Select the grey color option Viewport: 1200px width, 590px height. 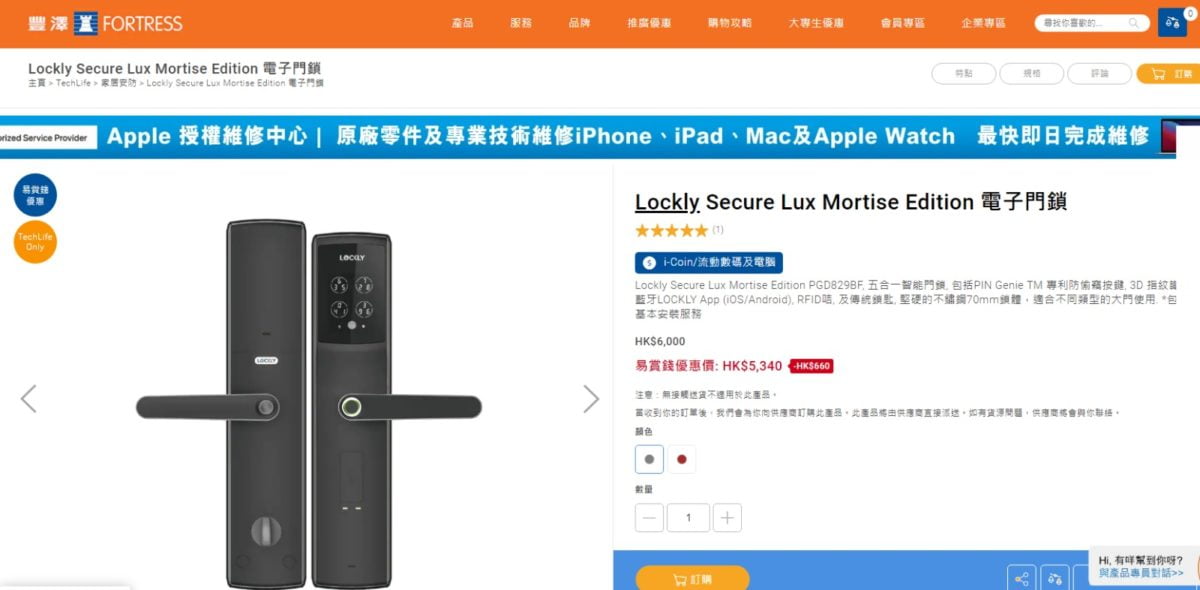click(x=649, y=459)
